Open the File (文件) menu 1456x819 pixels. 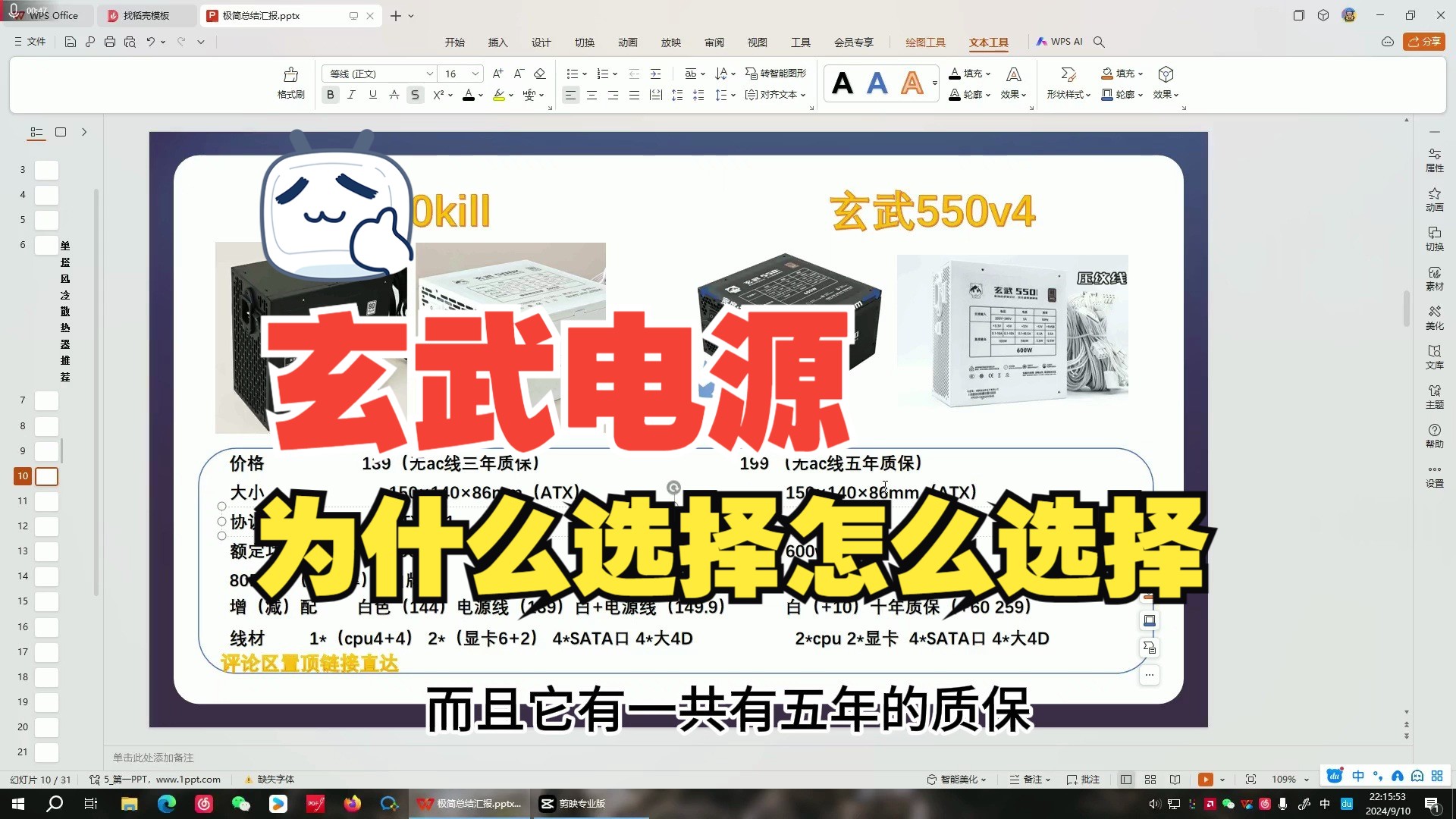[x=30, y=42]
